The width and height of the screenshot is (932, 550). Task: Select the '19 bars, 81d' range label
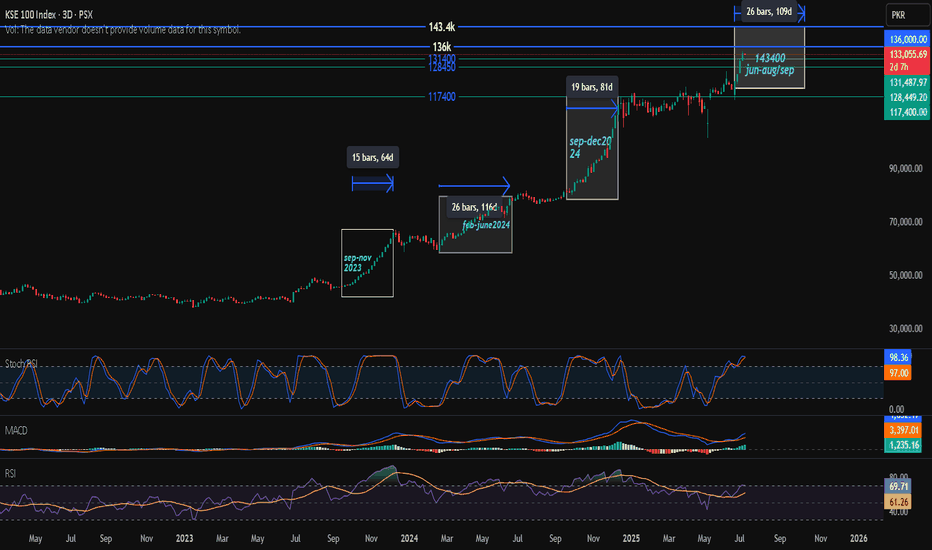[591, 87]
